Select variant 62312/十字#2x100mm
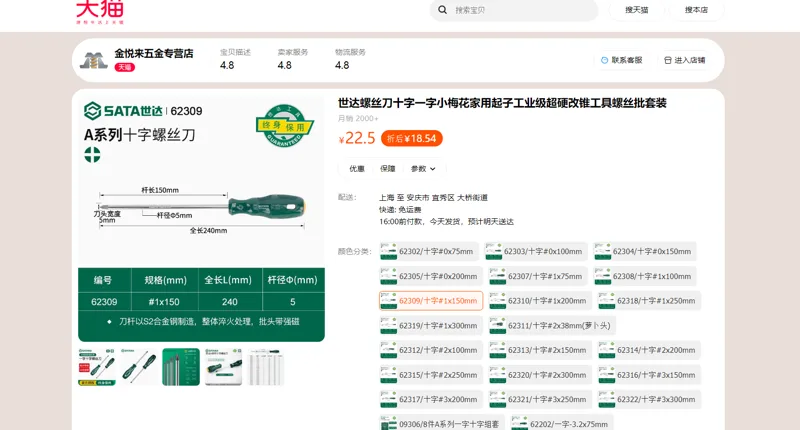The image size is (800, 430). (x=431, y=350)
